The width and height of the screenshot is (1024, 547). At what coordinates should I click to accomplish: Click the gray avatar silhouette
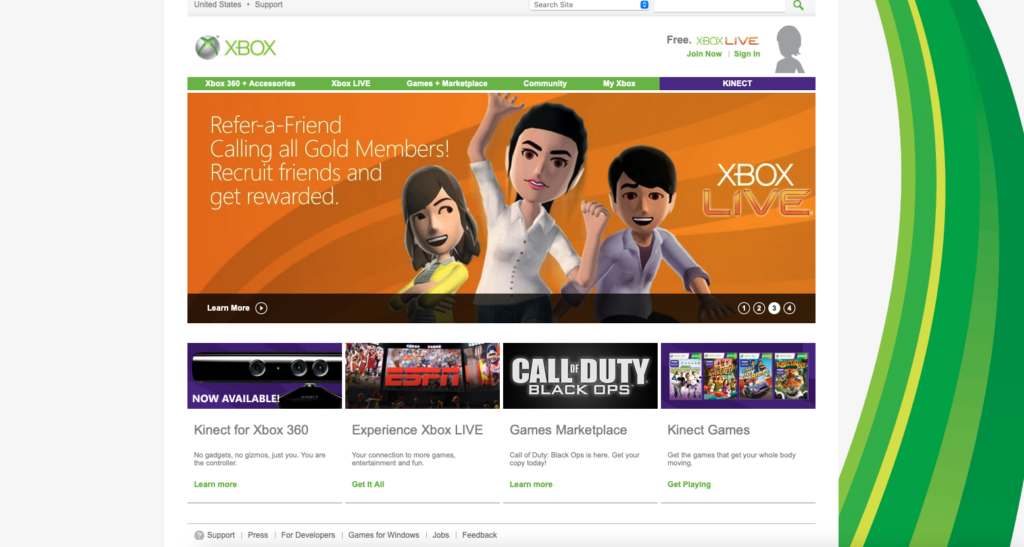coord(790,49)
